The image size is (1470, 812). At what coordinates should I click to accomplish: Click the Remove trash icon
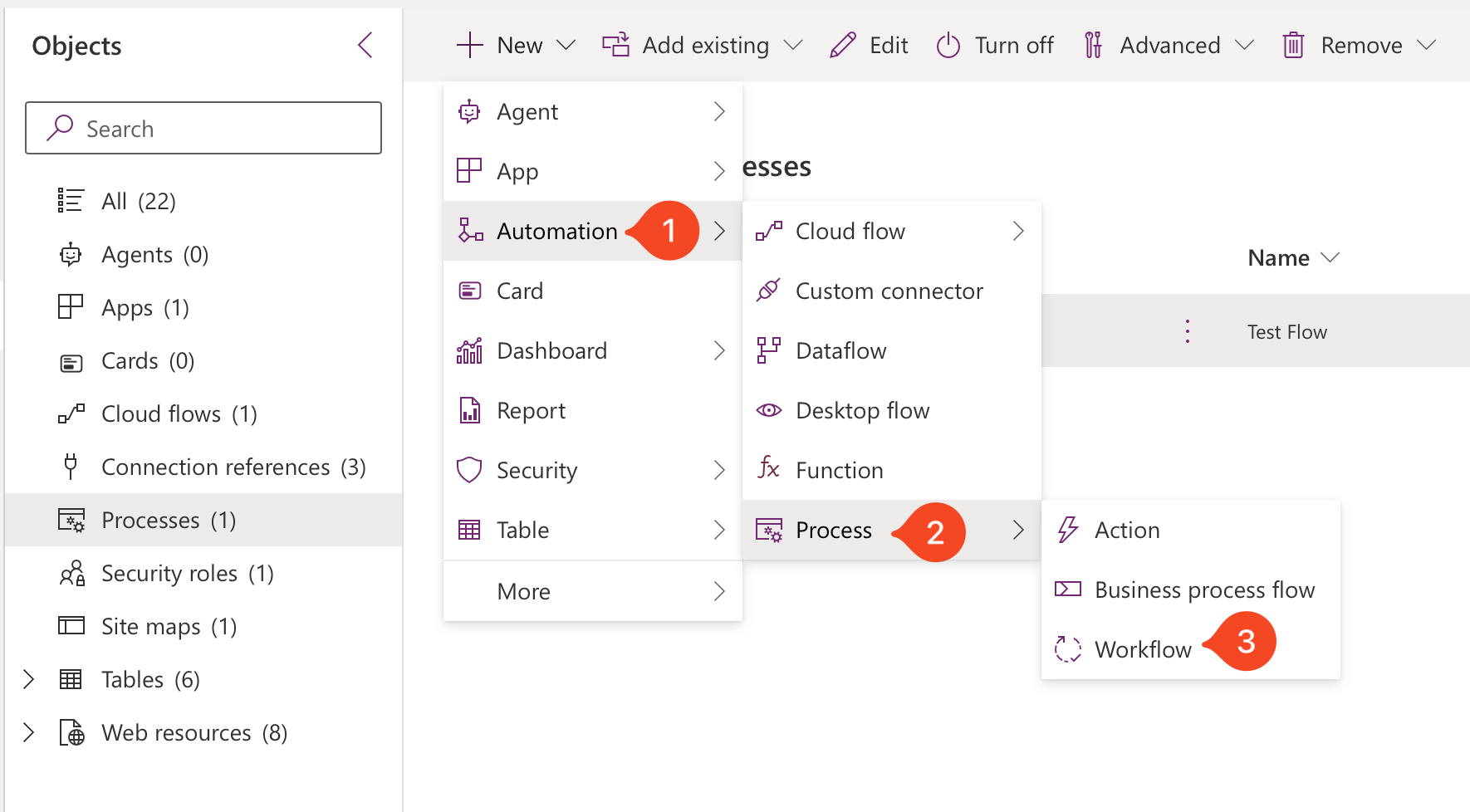1293,45
